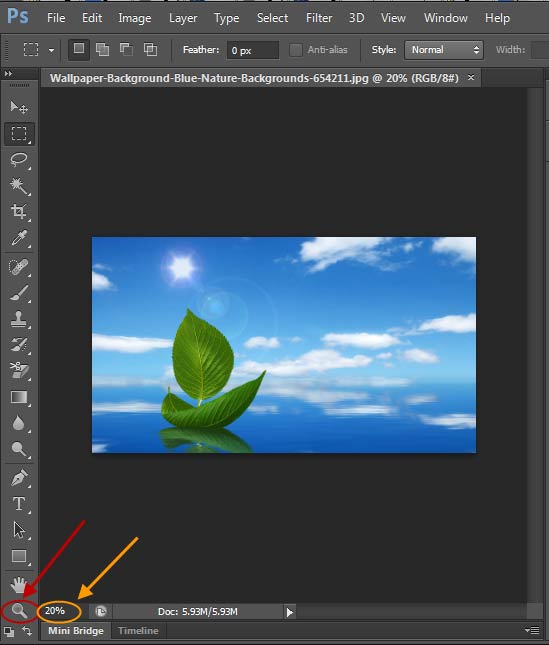Open the marquee tool preset picker arrow
The height and width of the screenshot is (645, 549).
[x=51, y=50]
